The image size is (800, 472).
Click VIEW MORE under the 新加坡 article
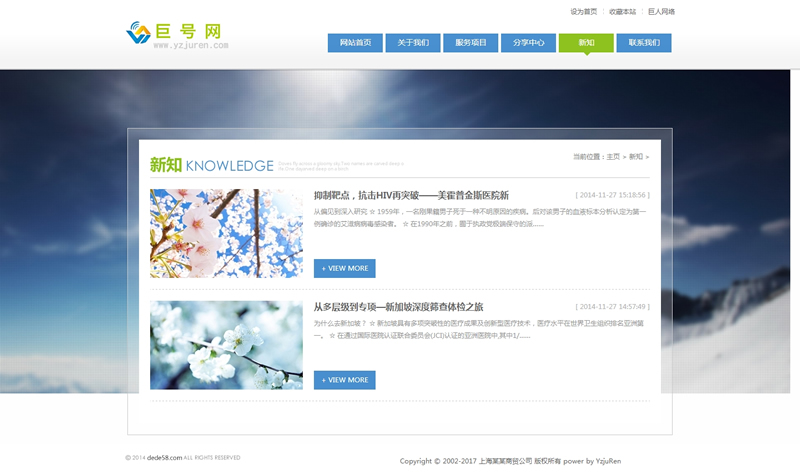coord(344,380)
